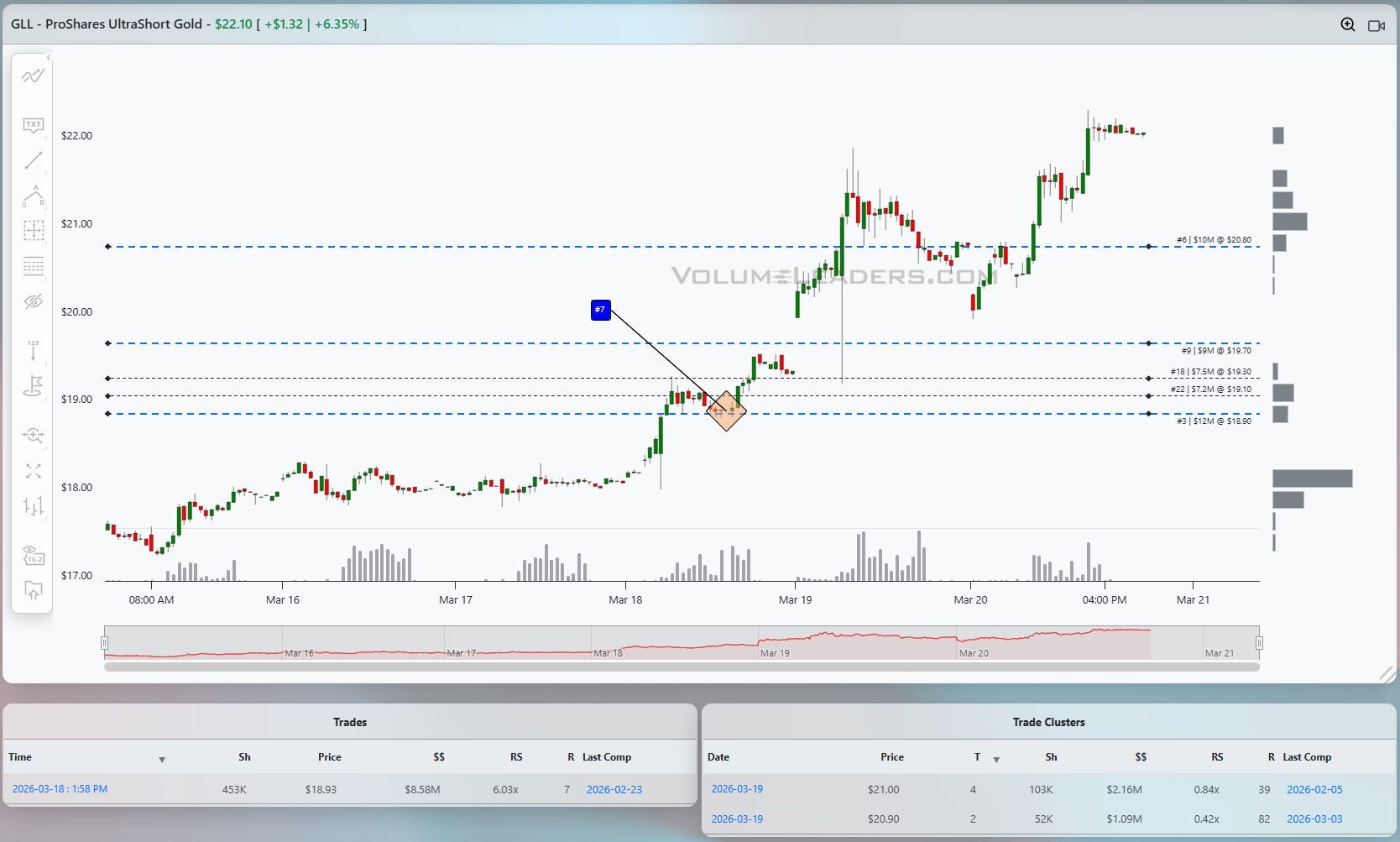Click the video camera icon in header

[1376, 25]
